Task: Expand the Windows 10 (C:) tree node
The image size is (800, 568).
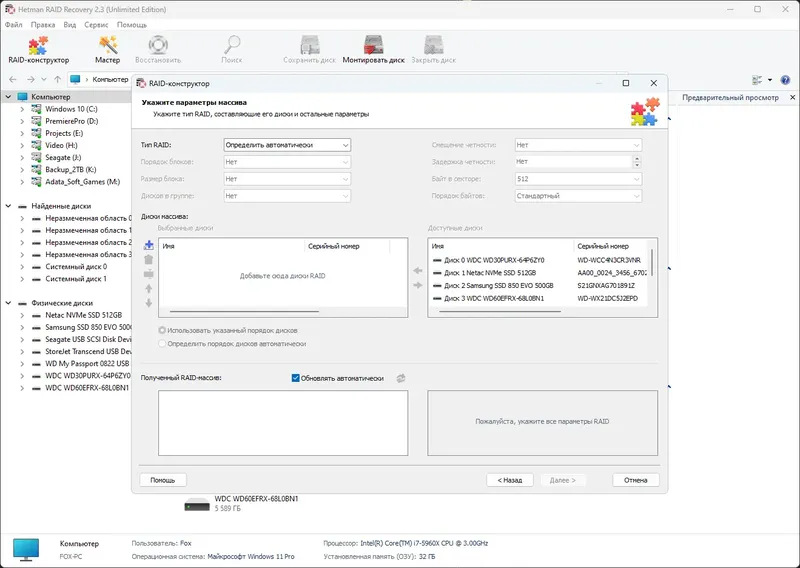Action: pos(22,109)
